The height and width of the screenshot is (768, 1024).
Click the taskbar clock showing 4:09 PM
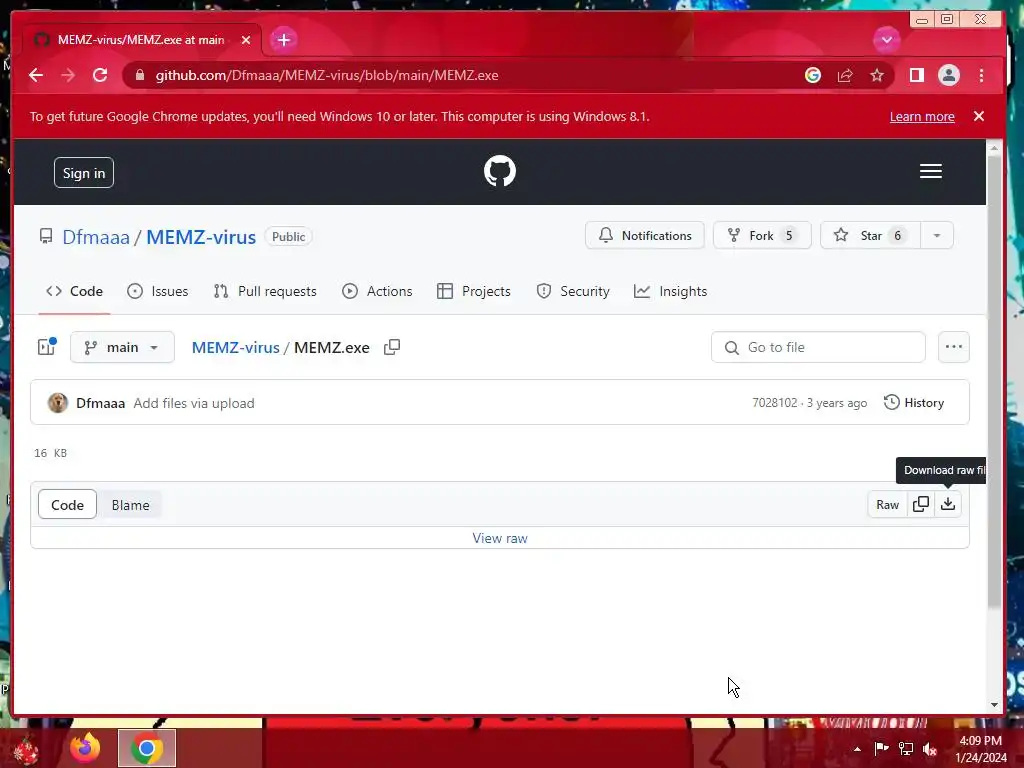pyautogui.click(x=981, y=748)
